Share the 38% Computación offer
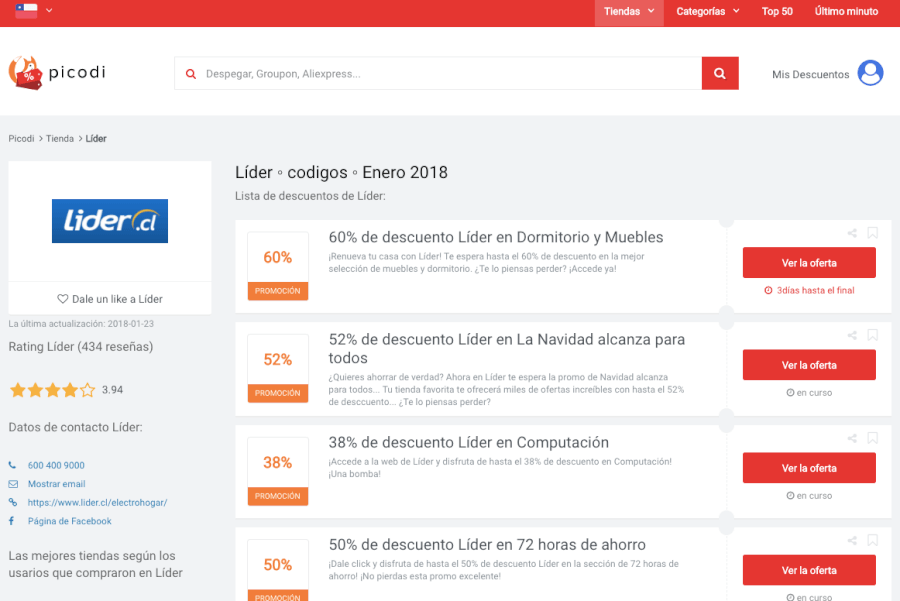The height and width of the screenshot is (601, 900). (852, 439)
